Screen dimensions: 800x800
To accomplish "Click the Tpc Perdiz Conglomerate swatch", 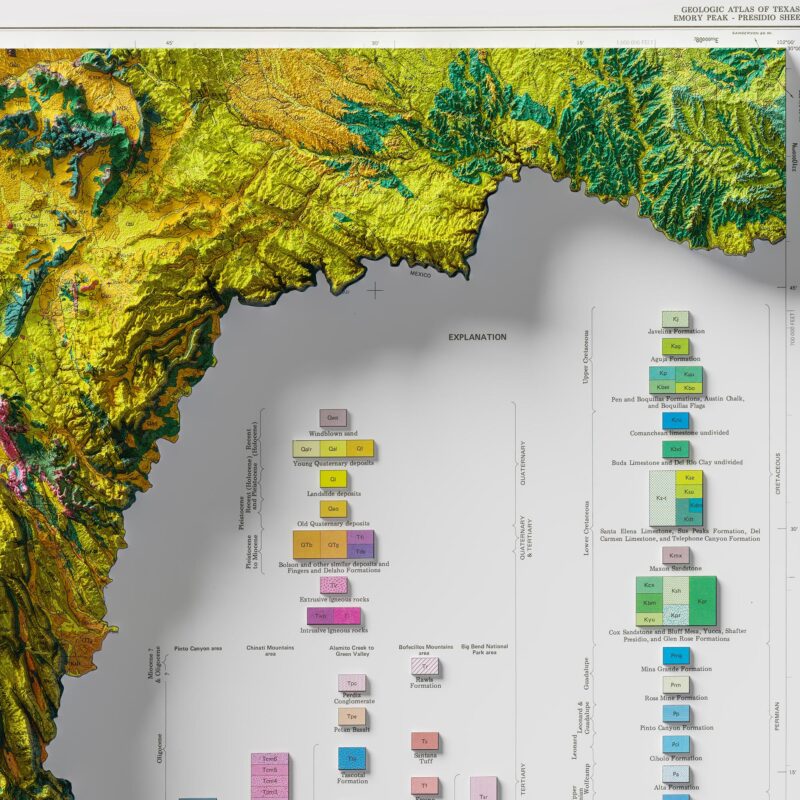I will 352,683.
